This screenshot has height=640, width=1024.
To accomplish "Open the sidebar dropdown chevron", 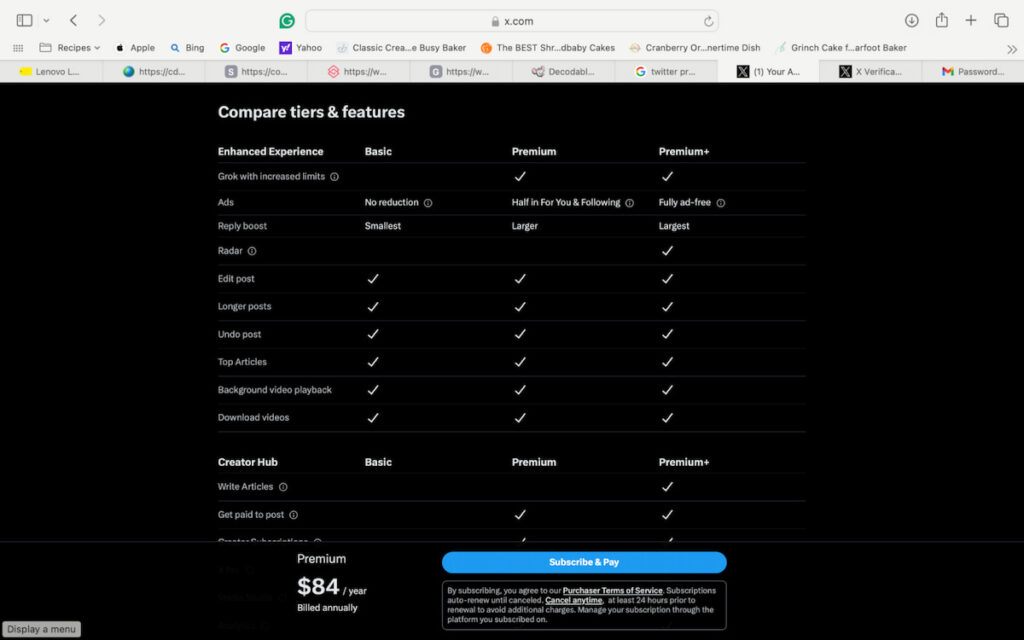I will [x=46, y=20].
